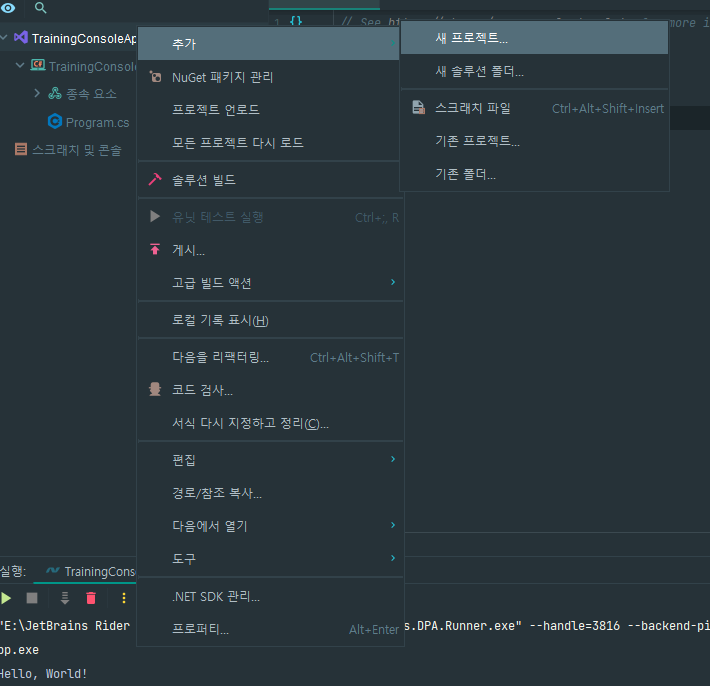Click the scroll-to-end down arrow icon
This screenshot has width=710, height=686.
65,598
